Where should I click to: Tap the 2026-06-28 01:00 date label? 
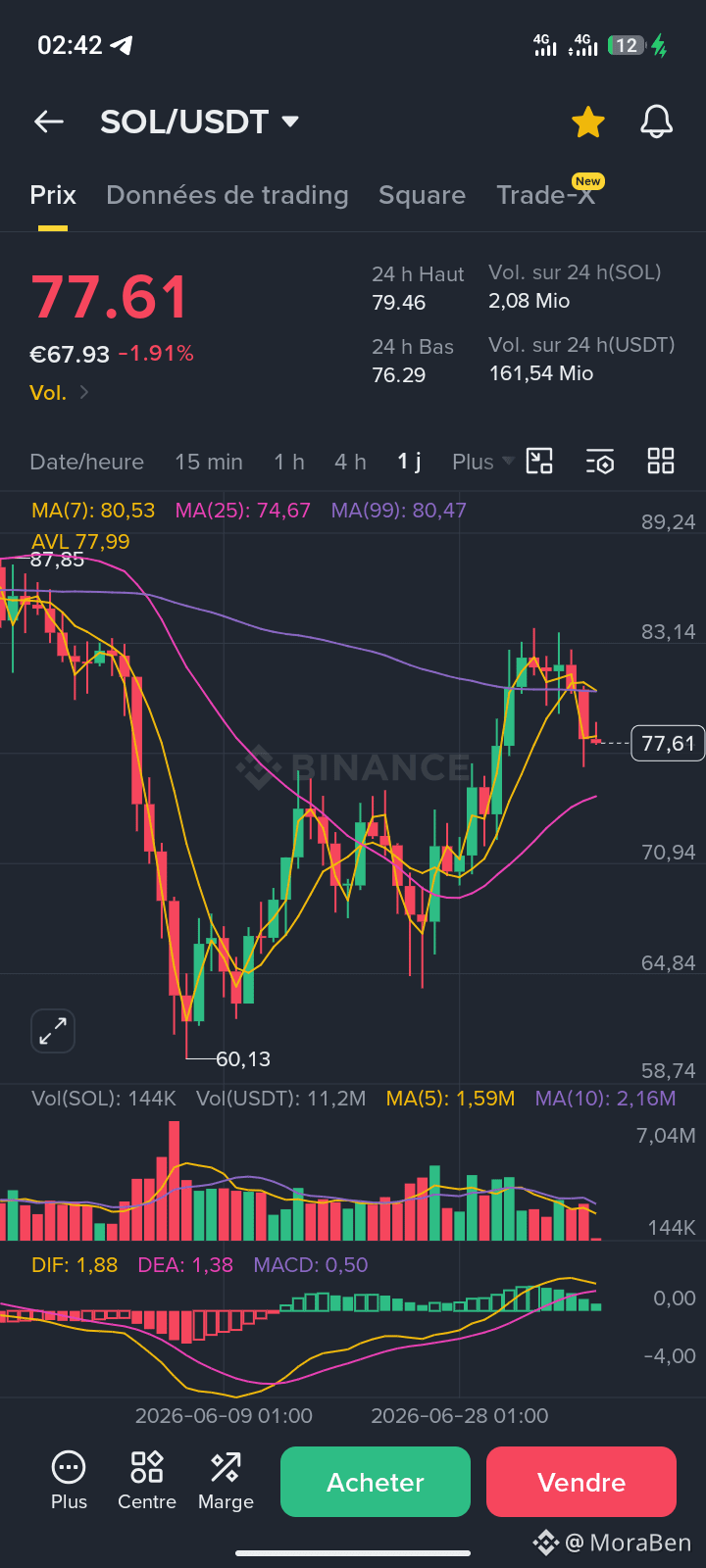(x=460, y=1415)
